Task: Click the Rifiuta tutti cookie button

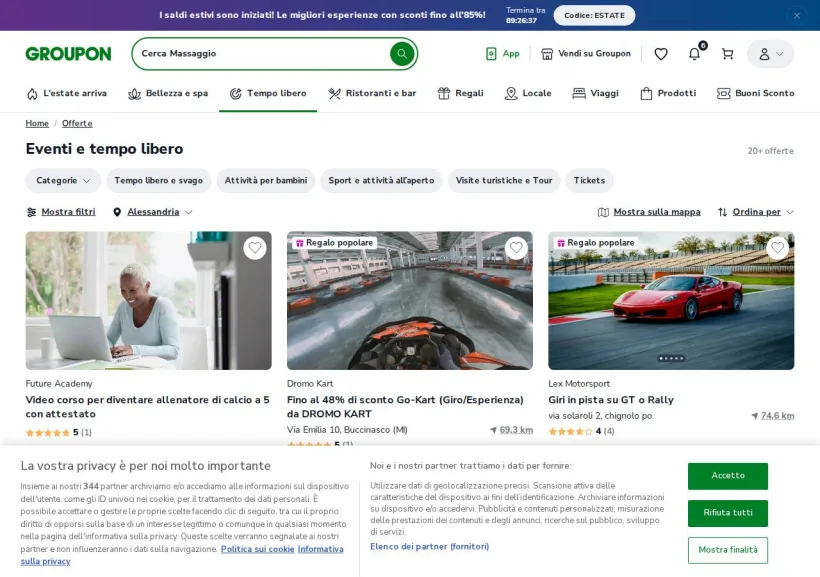Action: pyautogui.click(x=727, y=513)
